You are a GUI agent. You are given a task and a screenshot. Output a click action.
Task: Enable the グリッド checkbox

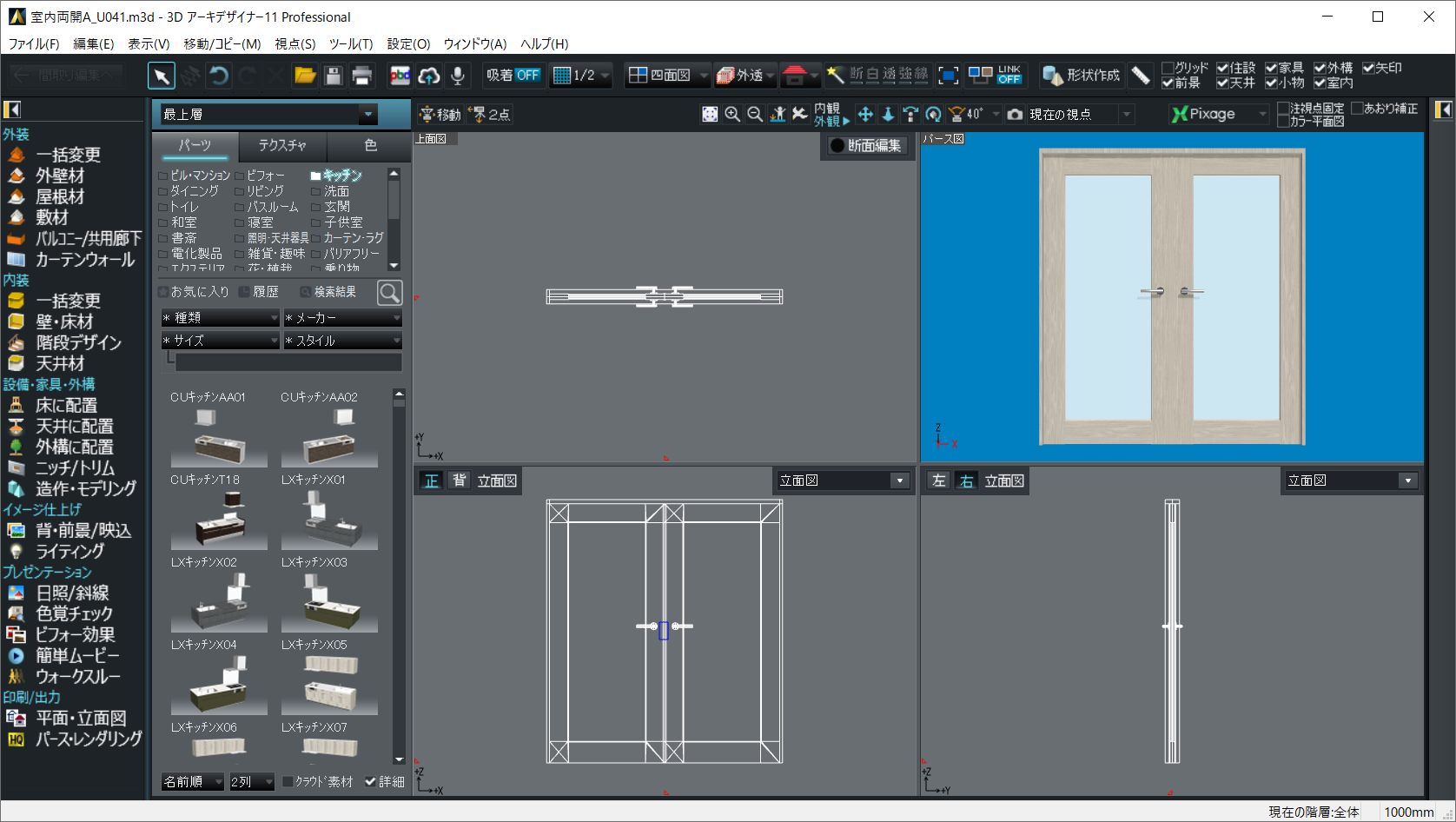click(1168, 68)
